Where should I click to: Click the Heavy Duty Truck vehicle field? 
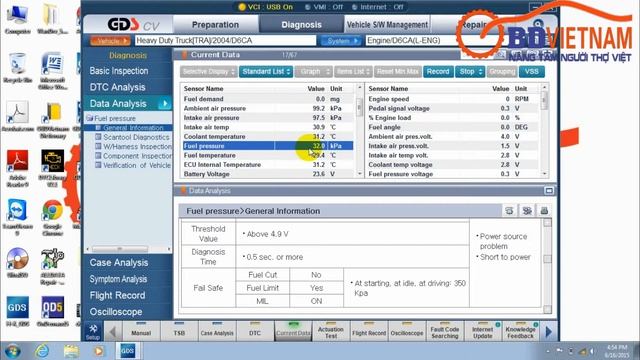click(x=225, y=40)
